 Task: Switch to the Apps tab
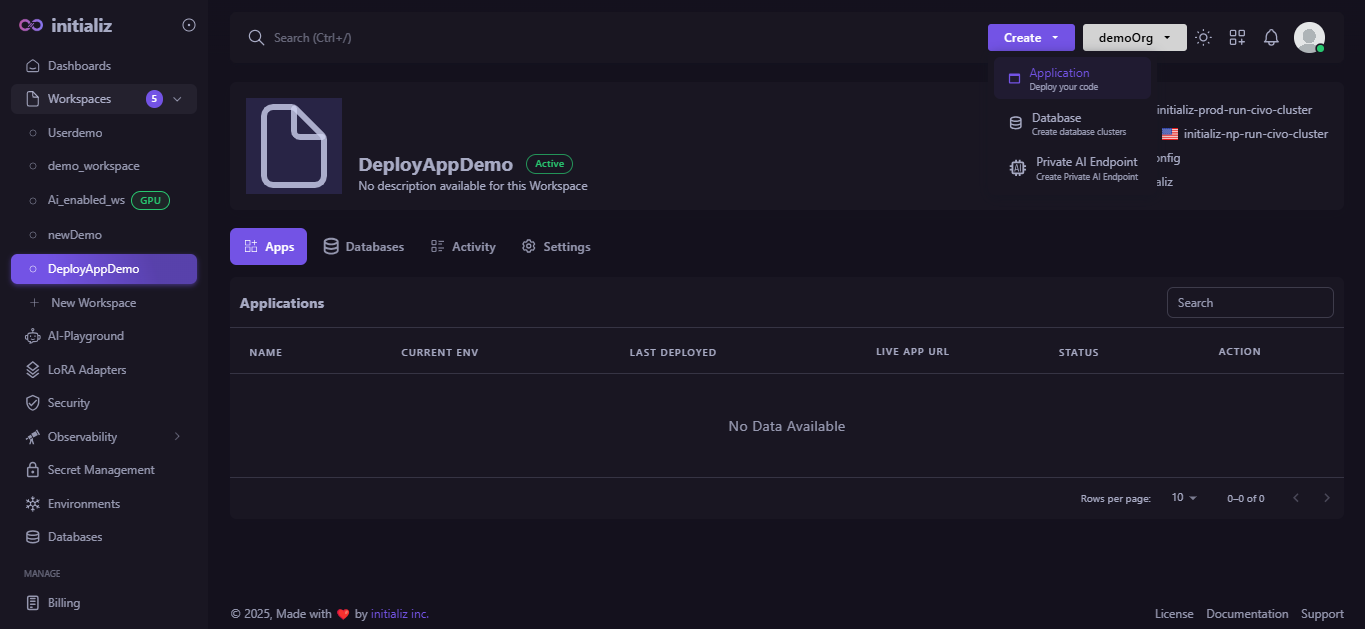pyautogui.click(x=268, y=247)
